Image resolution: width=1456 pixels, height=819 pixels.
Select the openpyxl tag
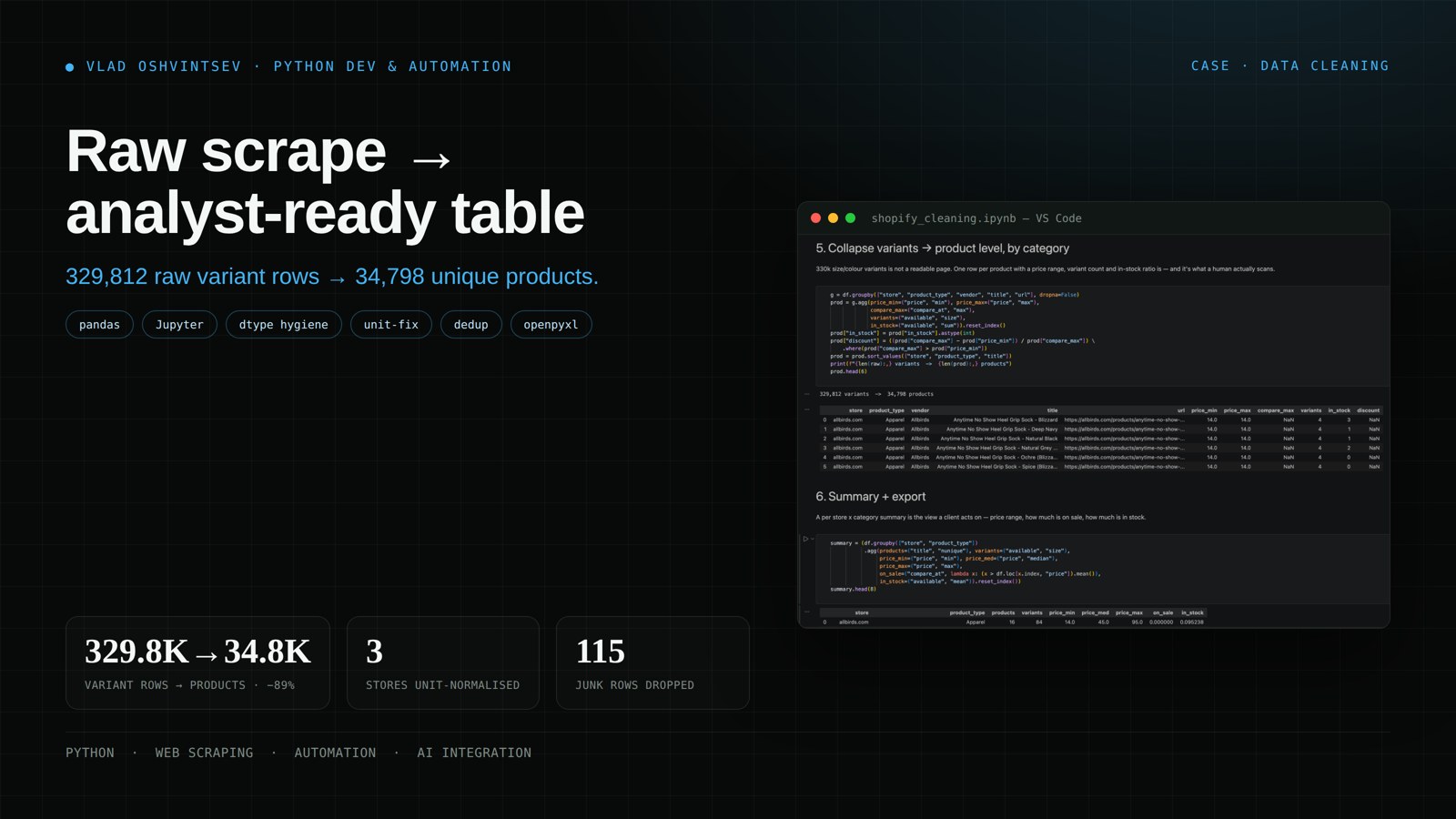(551, 325)
